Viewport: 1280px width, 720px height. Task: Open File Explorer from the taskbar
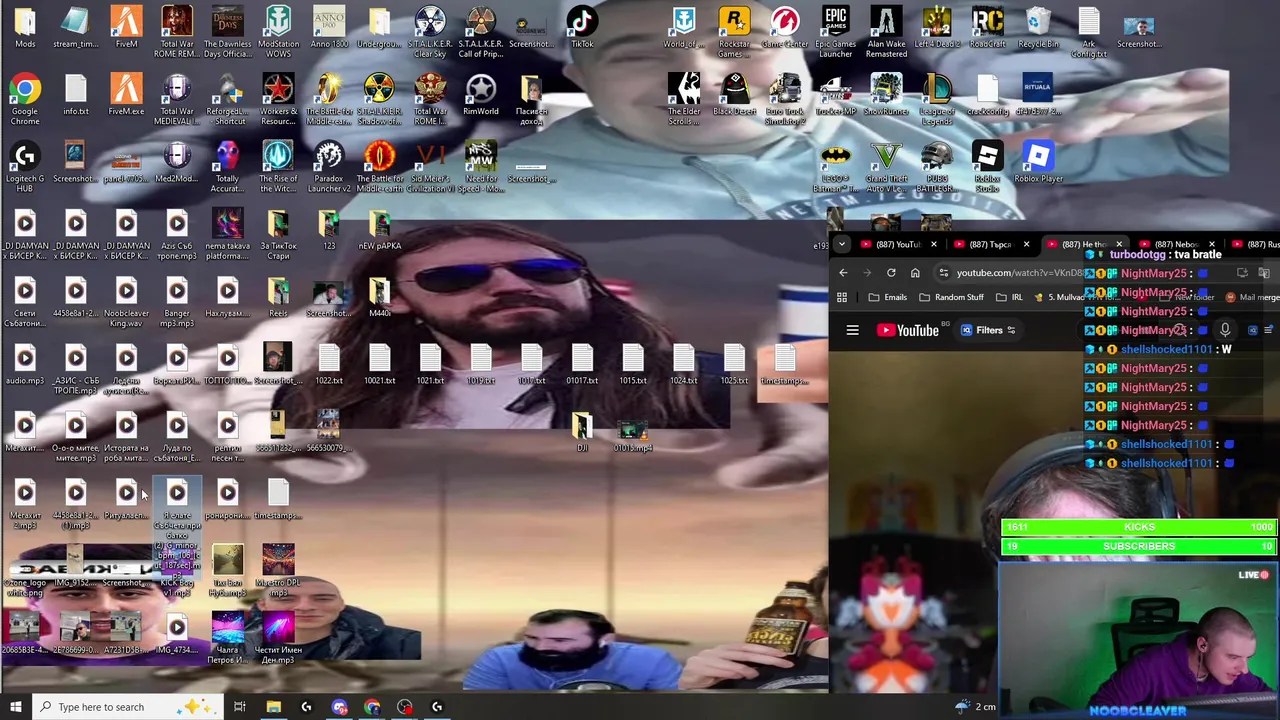tap(273, 707)
